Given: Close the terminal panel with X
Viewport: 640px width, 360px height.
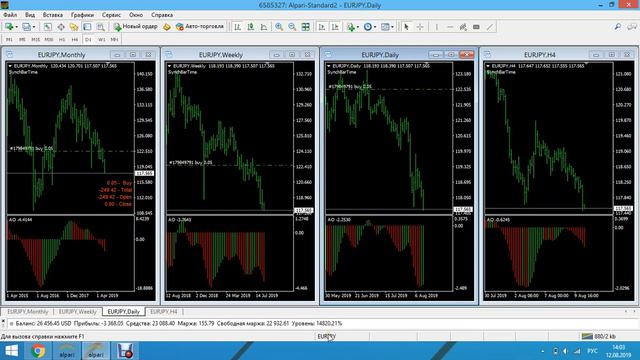Looking at the screenshot, I should pyautogui.click(x=3, y=322).
